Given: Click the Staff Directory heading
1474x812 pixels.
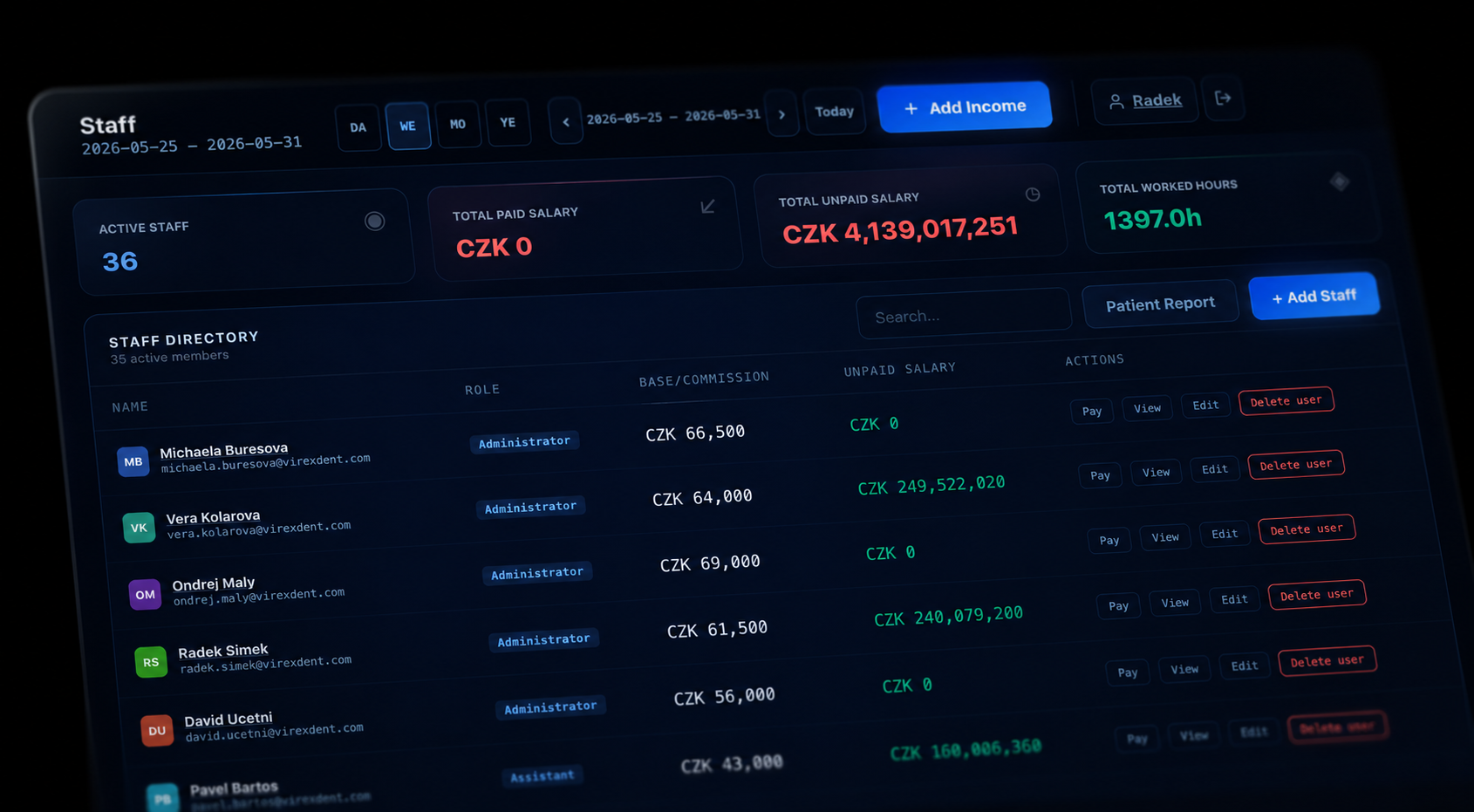Looking at the screenshot, I should (184, 338).
